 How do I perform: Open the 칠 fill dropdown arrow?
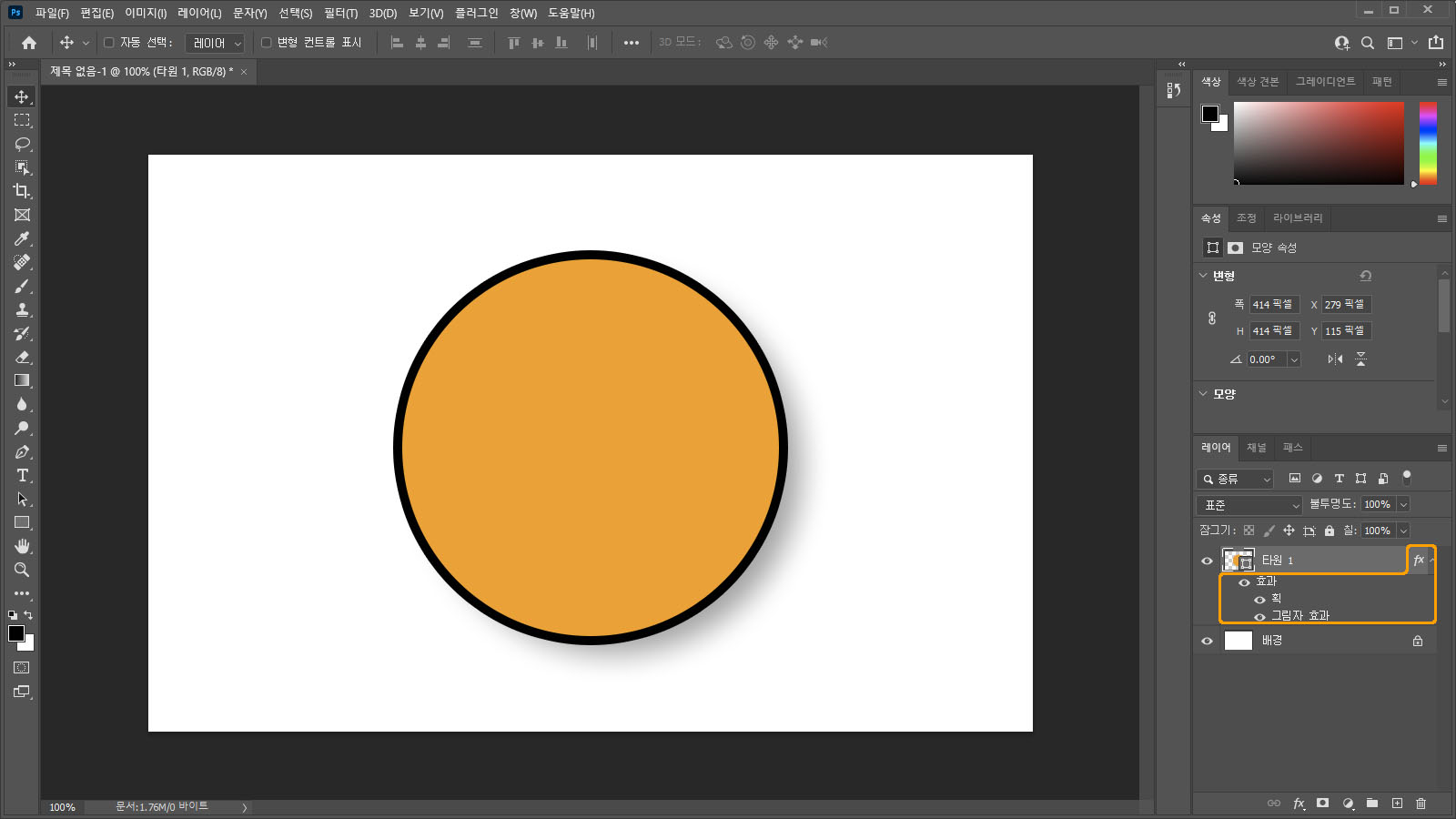coord(1403,531)
